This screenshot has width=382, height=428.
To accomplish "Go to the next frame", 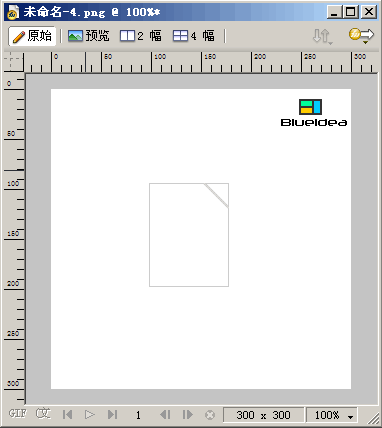I will click(188, 415).
